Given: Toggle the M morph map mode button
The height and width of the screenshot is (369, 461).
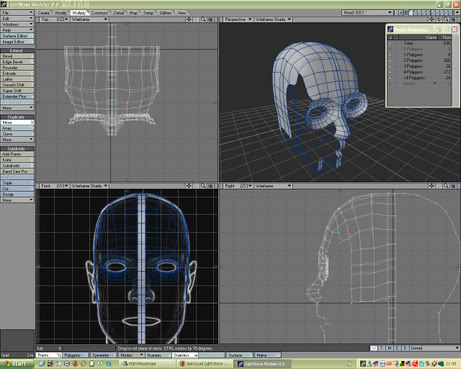Looking at the screenshot, I should (x=389, y=348).
